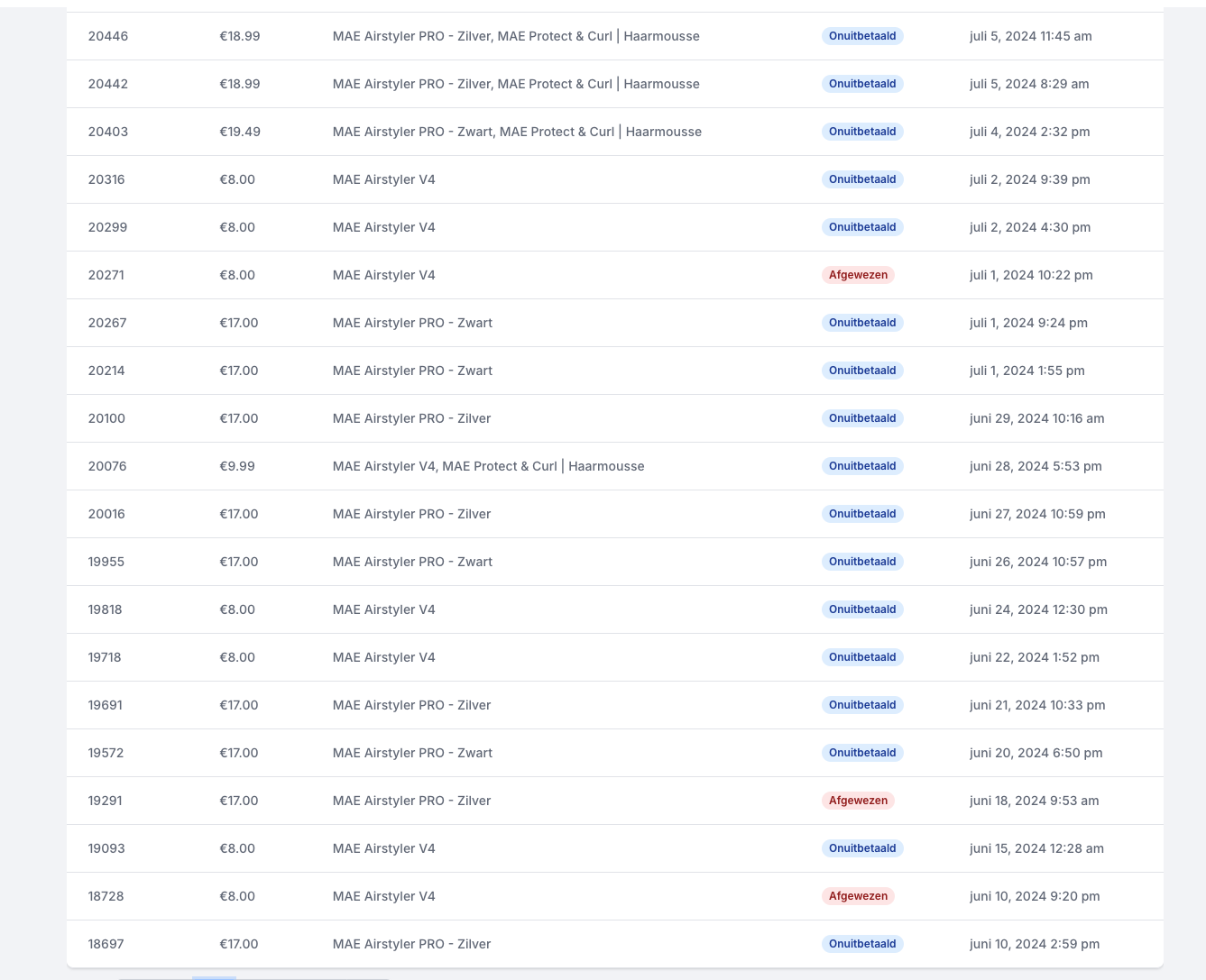Select €8.00 amount of order 20316

237,179
